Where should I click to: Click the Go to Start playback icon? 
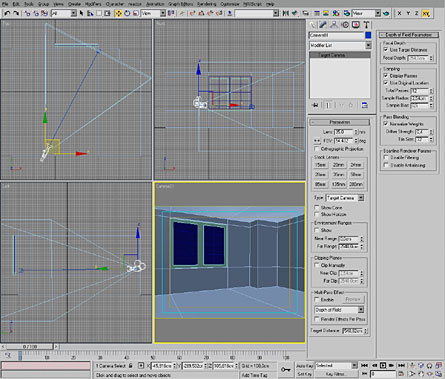point(364,366)
